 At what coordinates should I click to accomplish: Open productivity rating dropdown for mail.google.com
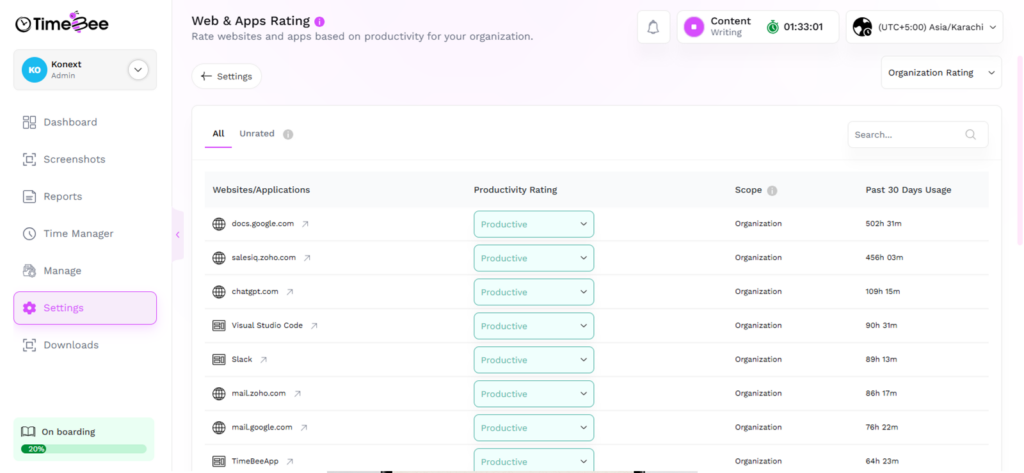pos(534,428)
